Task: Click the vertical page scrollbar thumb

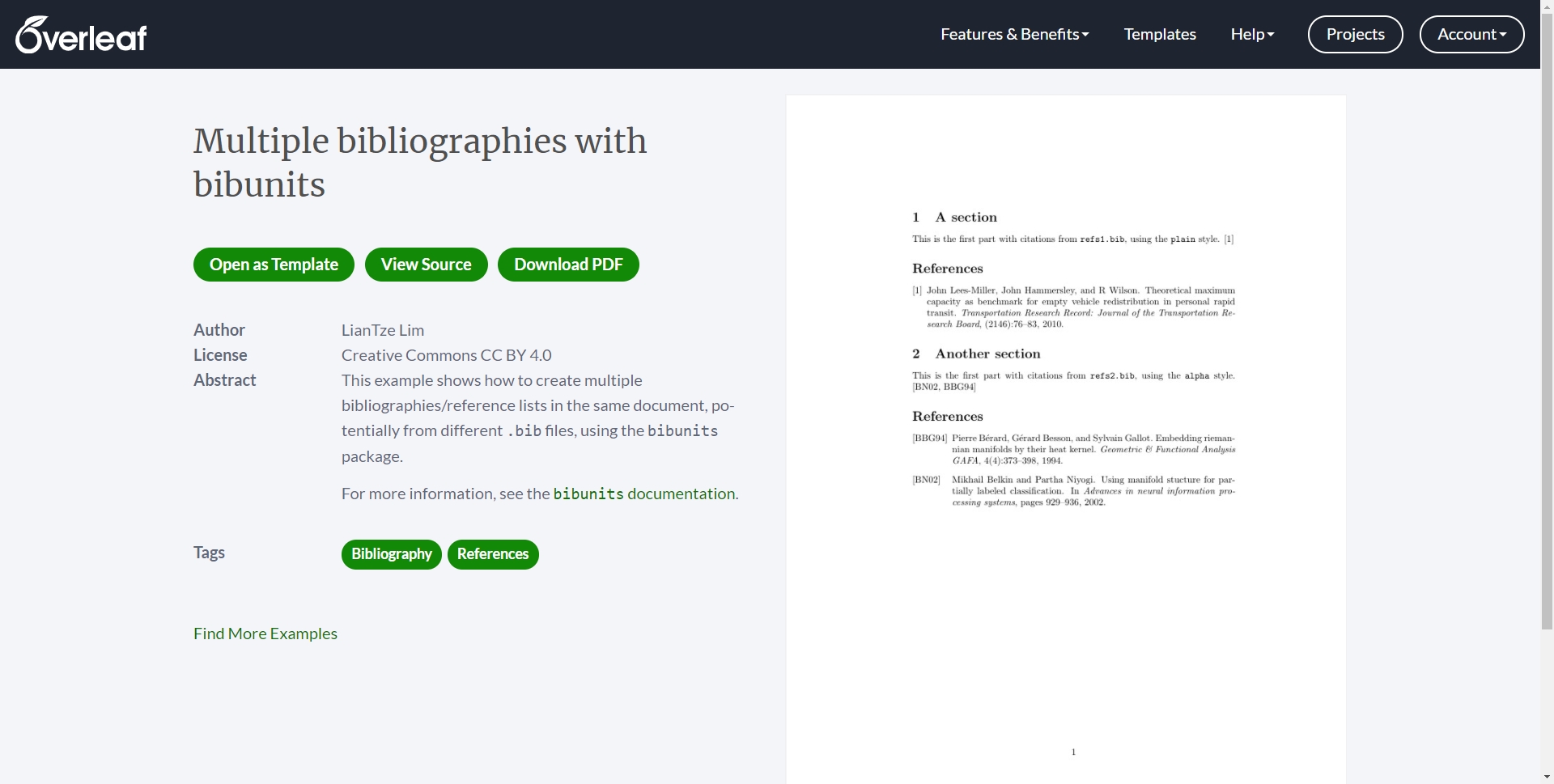Action: [1547, 324]
